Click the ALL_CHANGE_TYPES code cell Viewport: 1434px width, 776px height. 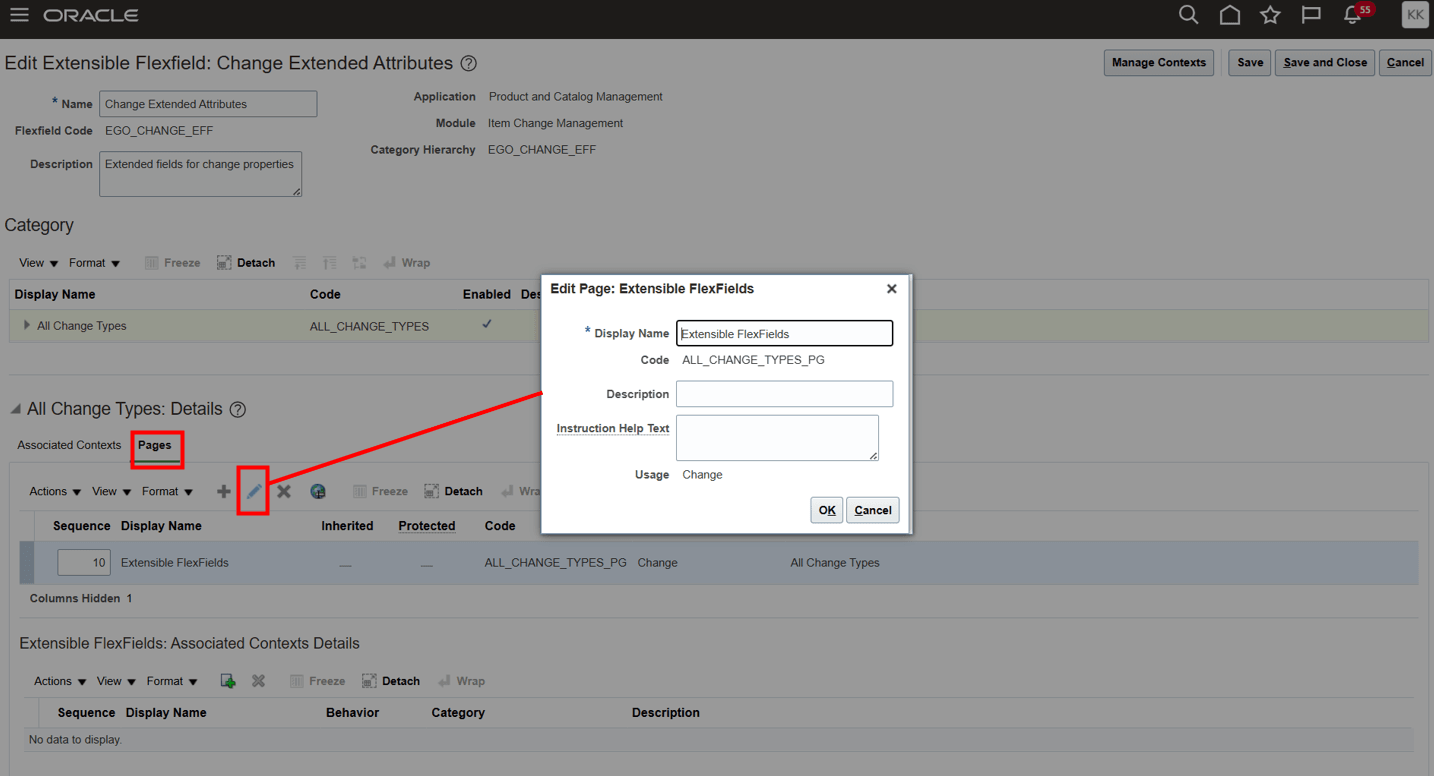369,326
